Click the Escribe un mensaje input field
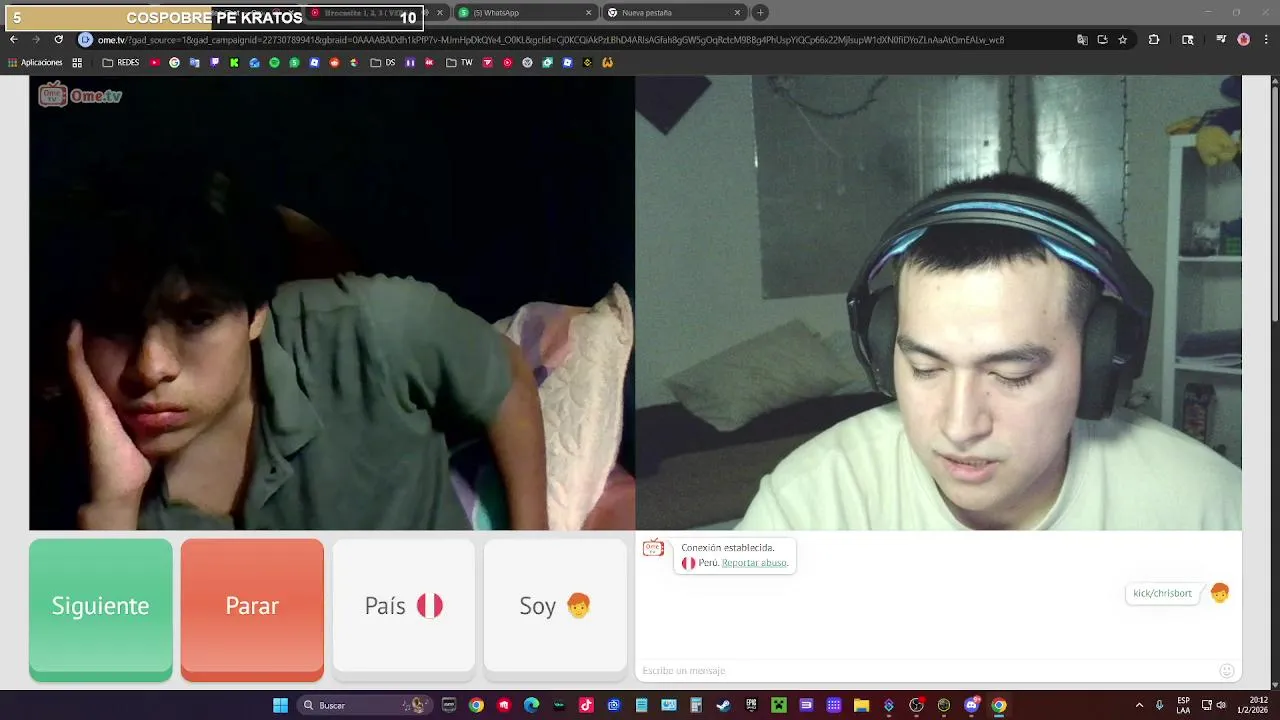1280x720 pixels. click(925, 670)
